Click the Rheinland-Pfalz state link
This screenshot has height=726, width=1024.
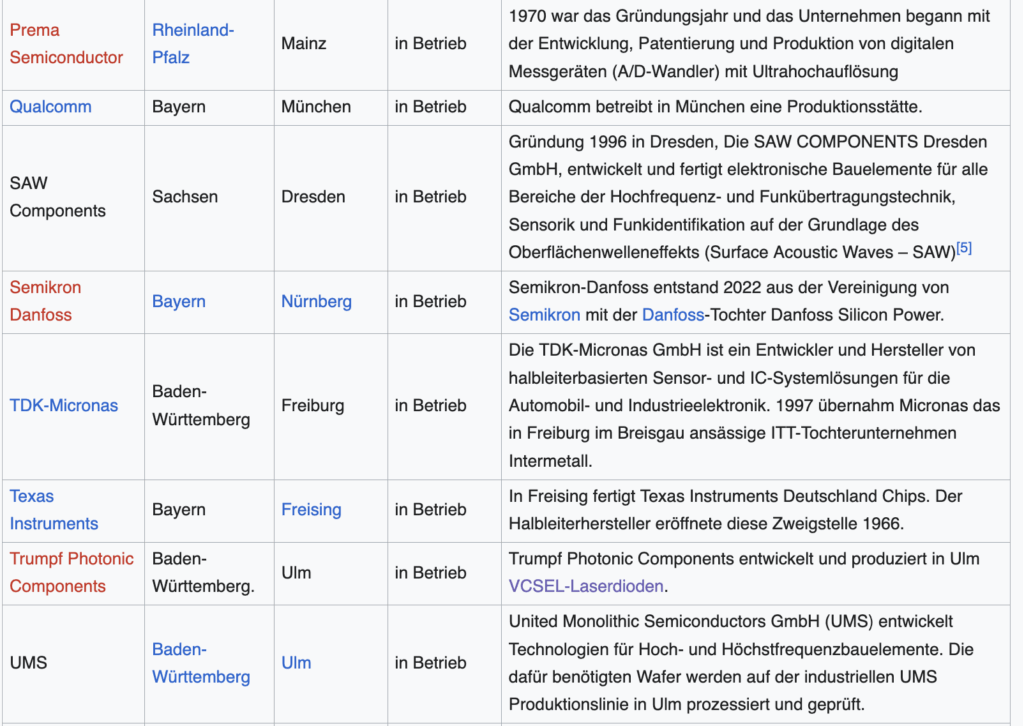click(x=193, y=44)
